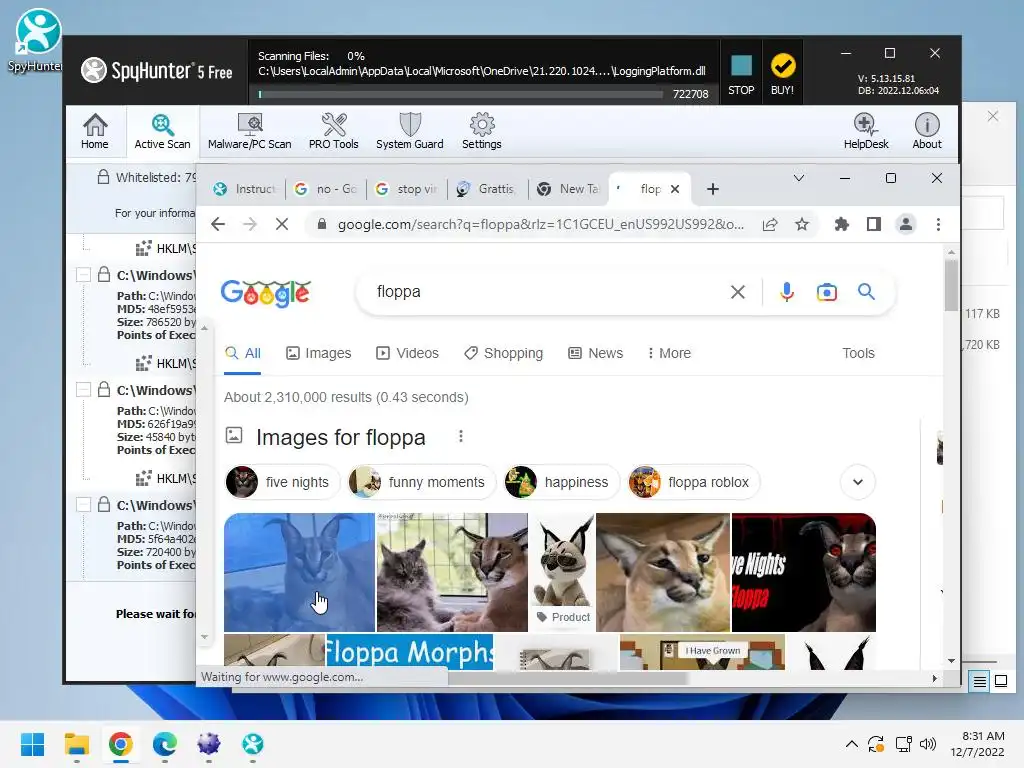The height and width of the screenshot is (768, 1024).
Task: Switch to the 'no - Google' tab
Action: 325,189
